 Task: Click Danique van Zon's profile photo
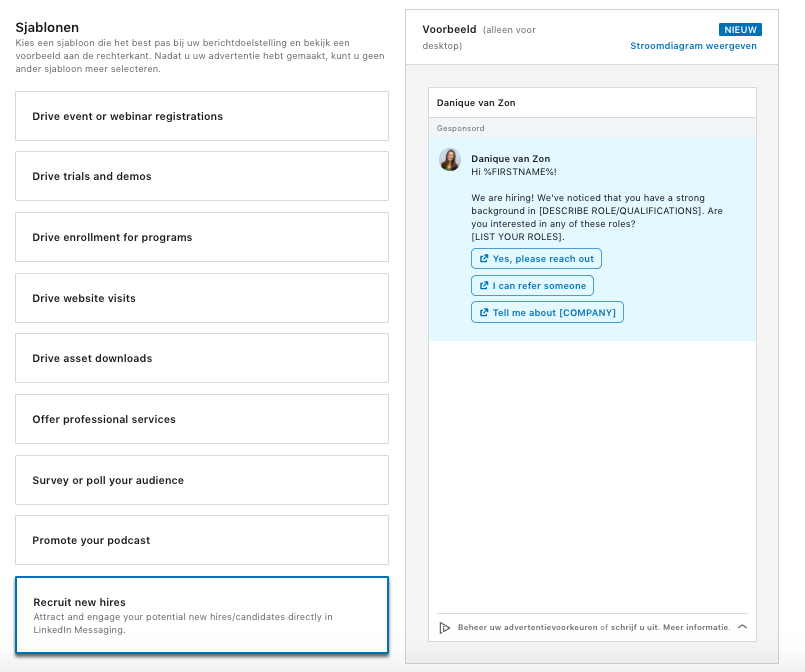click(450, 160)
